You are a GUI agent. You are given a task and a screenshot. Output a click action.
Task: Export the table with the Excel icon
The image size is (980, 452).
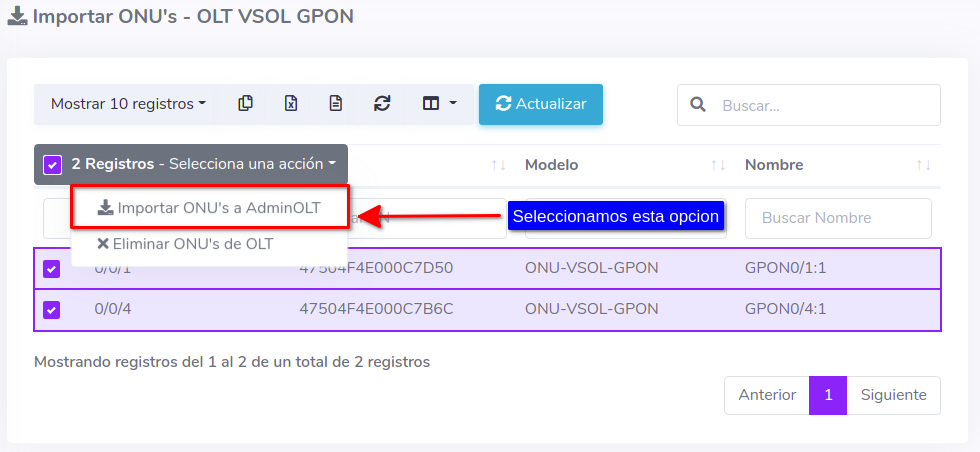point(291,104)
